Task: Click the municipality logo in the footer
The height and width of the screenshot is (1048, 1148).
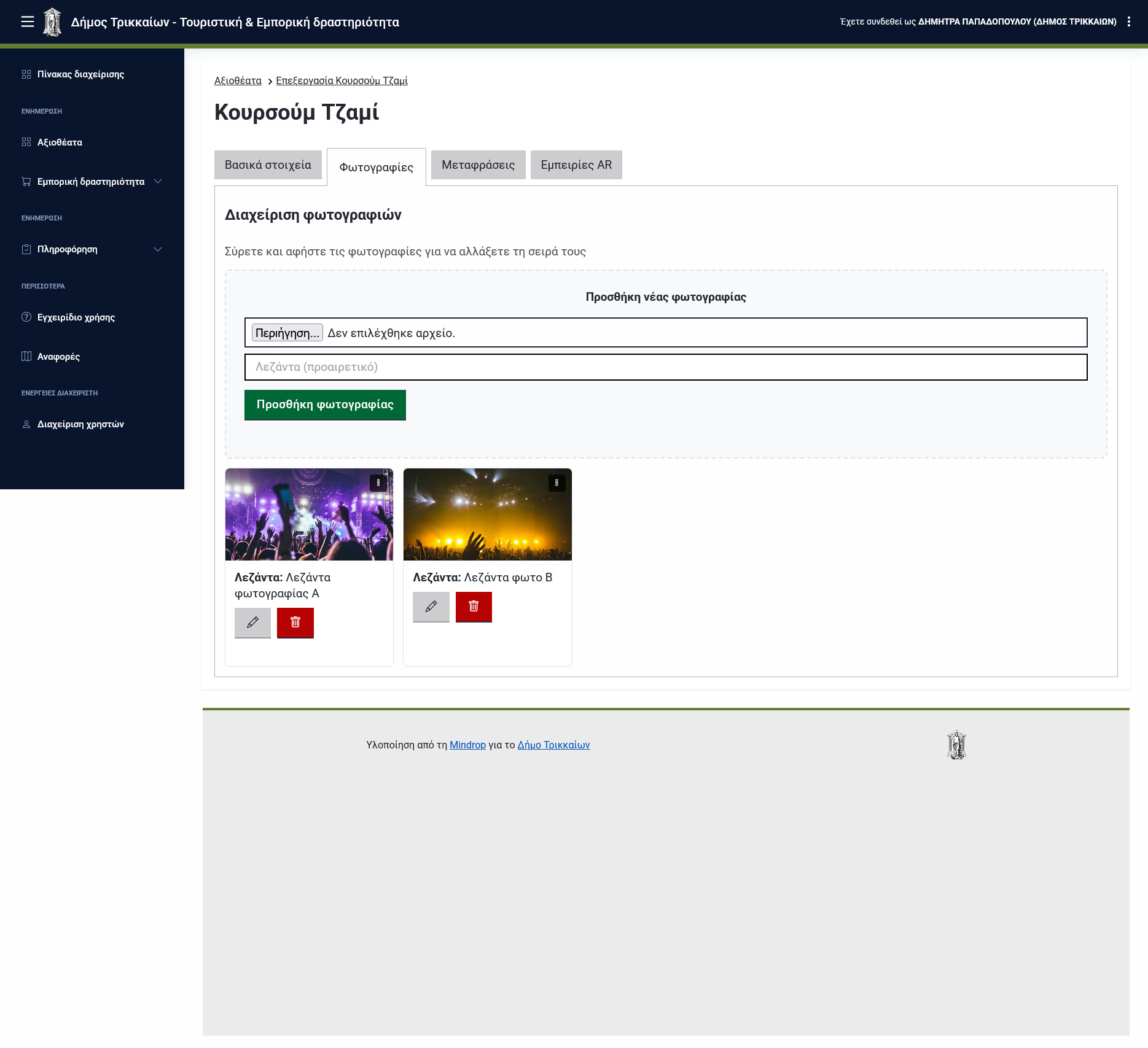Action: pos(956,745)
